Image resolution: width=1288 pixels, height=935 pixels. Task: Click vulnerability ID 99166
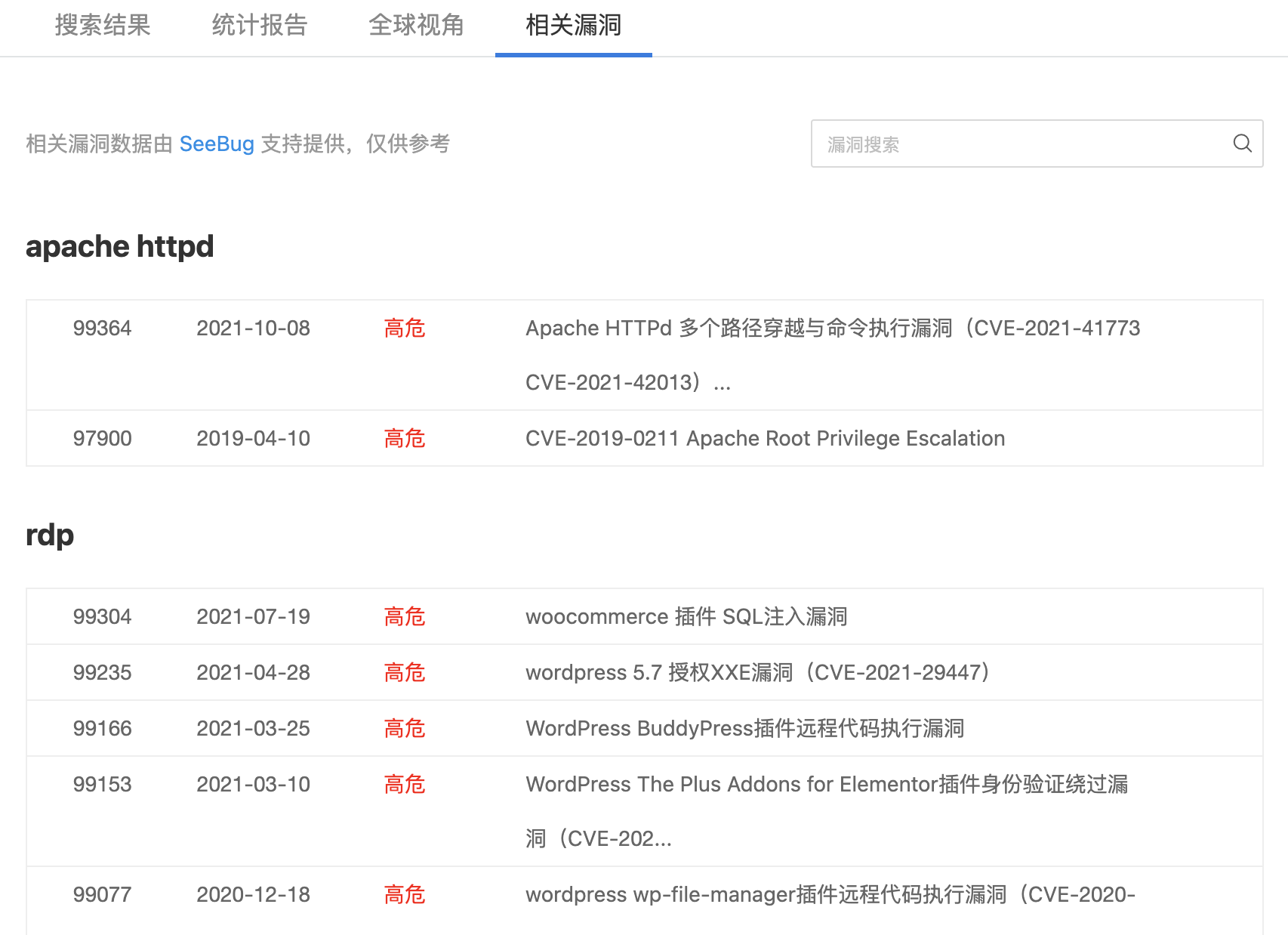(102, 728)
